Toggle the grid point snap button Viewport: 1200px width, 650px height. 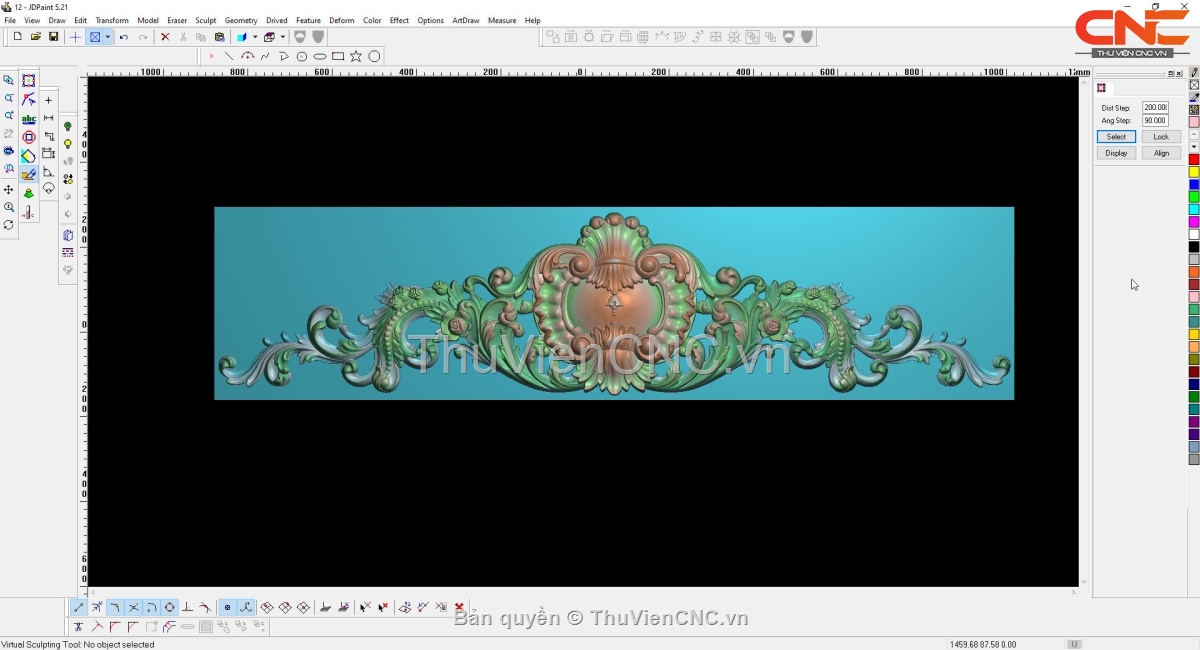(x=228, y=607)
